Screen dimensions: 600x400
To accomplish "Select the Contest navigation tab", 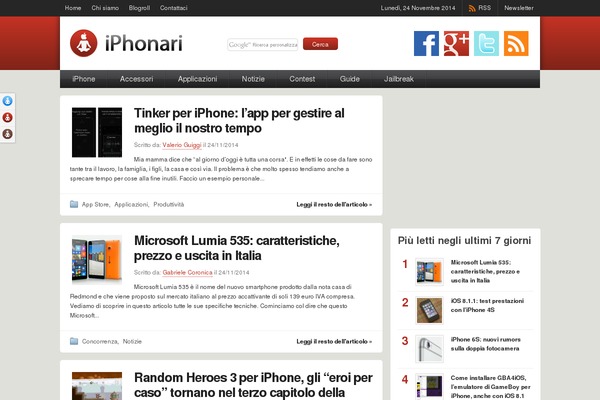I will [x=302, y=79].
